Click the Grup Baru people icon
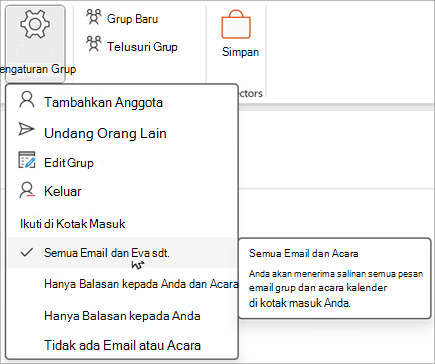 (94, 17)
